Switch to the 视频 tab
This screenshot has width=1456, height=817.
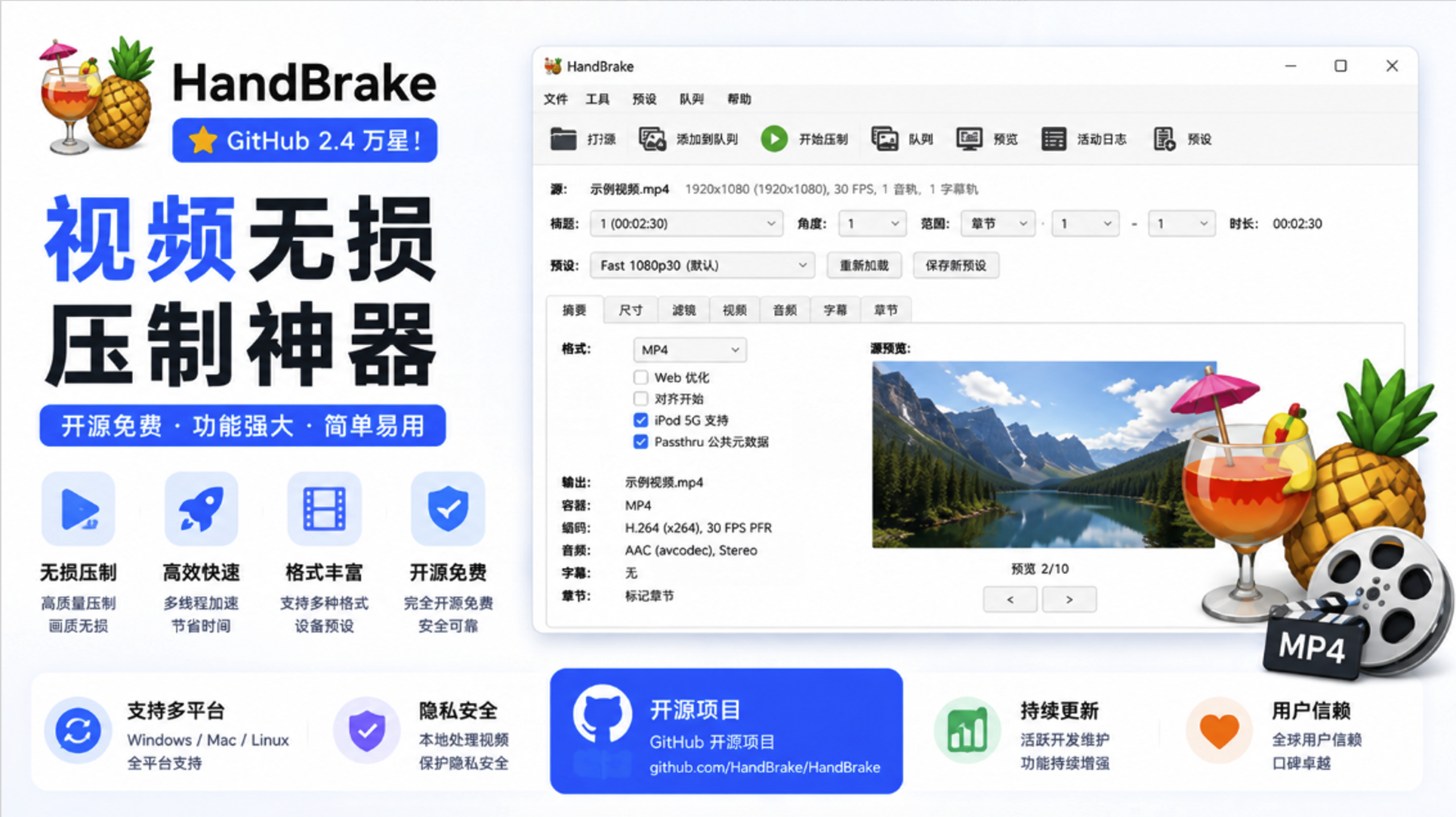point(734,310)
